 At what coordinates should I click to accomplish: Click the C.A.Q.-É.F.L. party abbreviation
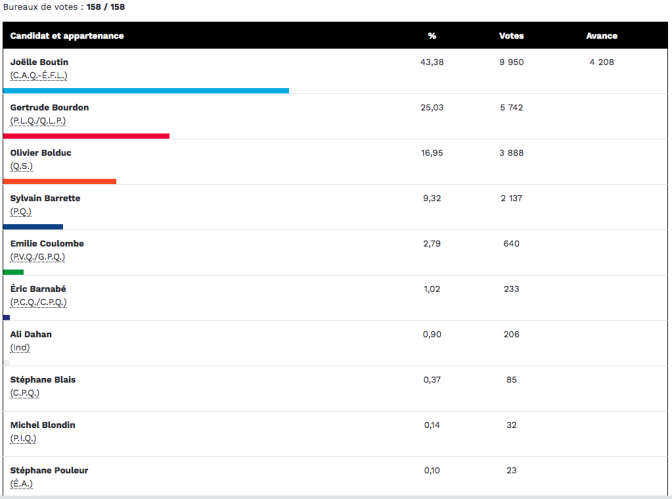tap(39, 75)
